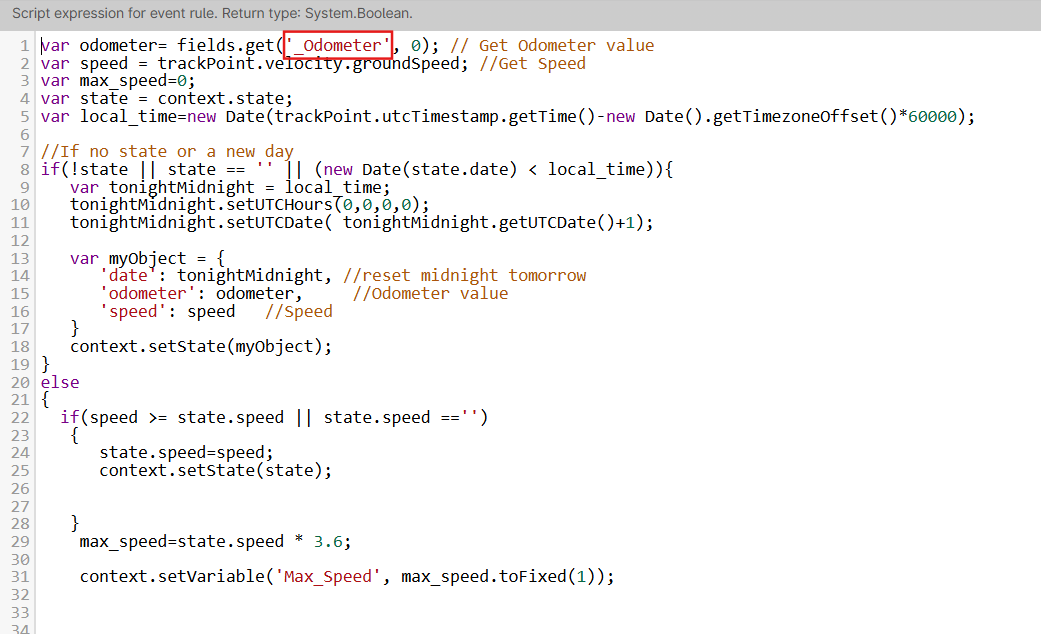Click 'state.speed=speed;' on line 24
The image size is (1041, 637).
pos(185,452)
